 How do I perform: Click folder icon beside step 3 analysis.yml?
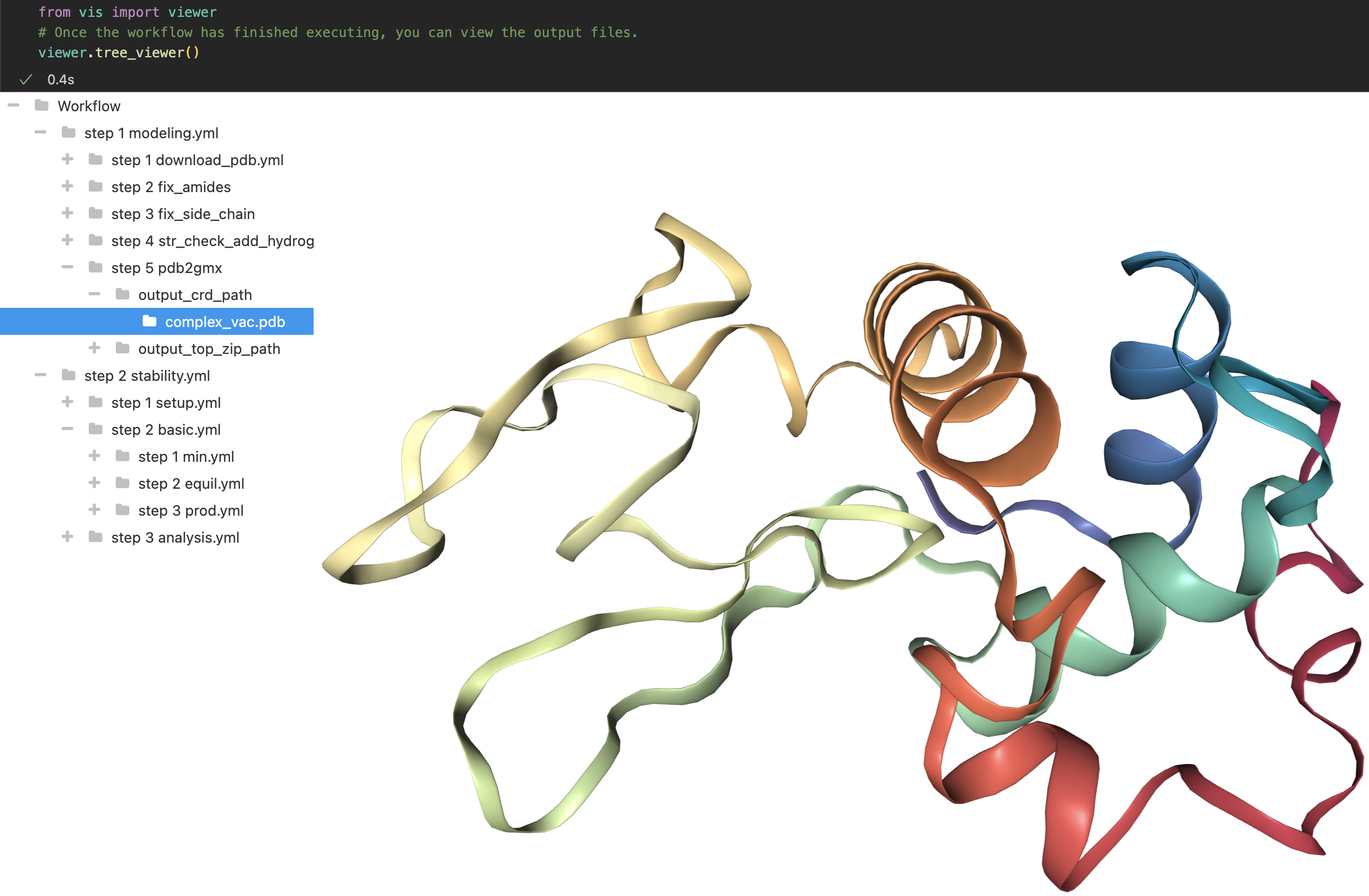96,536
